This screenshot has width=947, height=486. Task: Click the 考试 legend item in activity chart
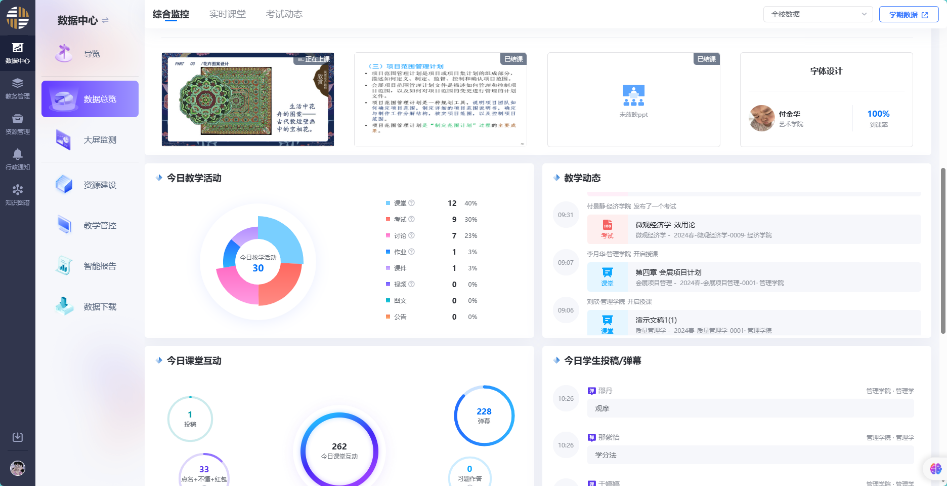398,219
